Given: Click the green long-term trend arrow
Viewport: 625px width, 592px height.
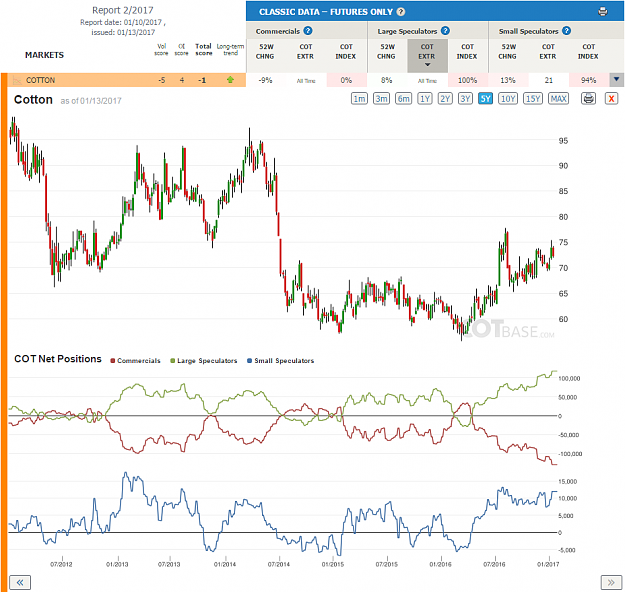Looking at the screenshot, I should (230, 80).
